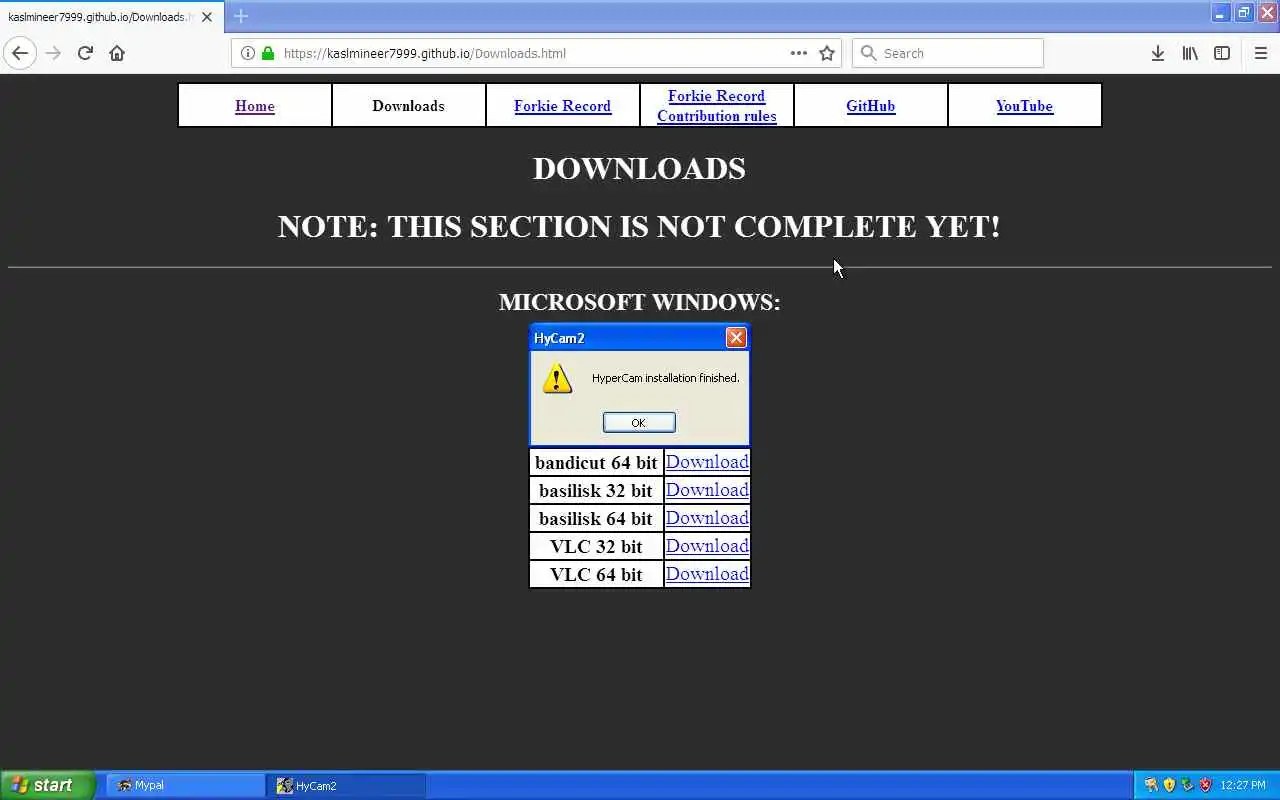This screenshot has width=1280, height=800.
Task: Click 'HyperCam installation finished.' message text
Action: 666,378
